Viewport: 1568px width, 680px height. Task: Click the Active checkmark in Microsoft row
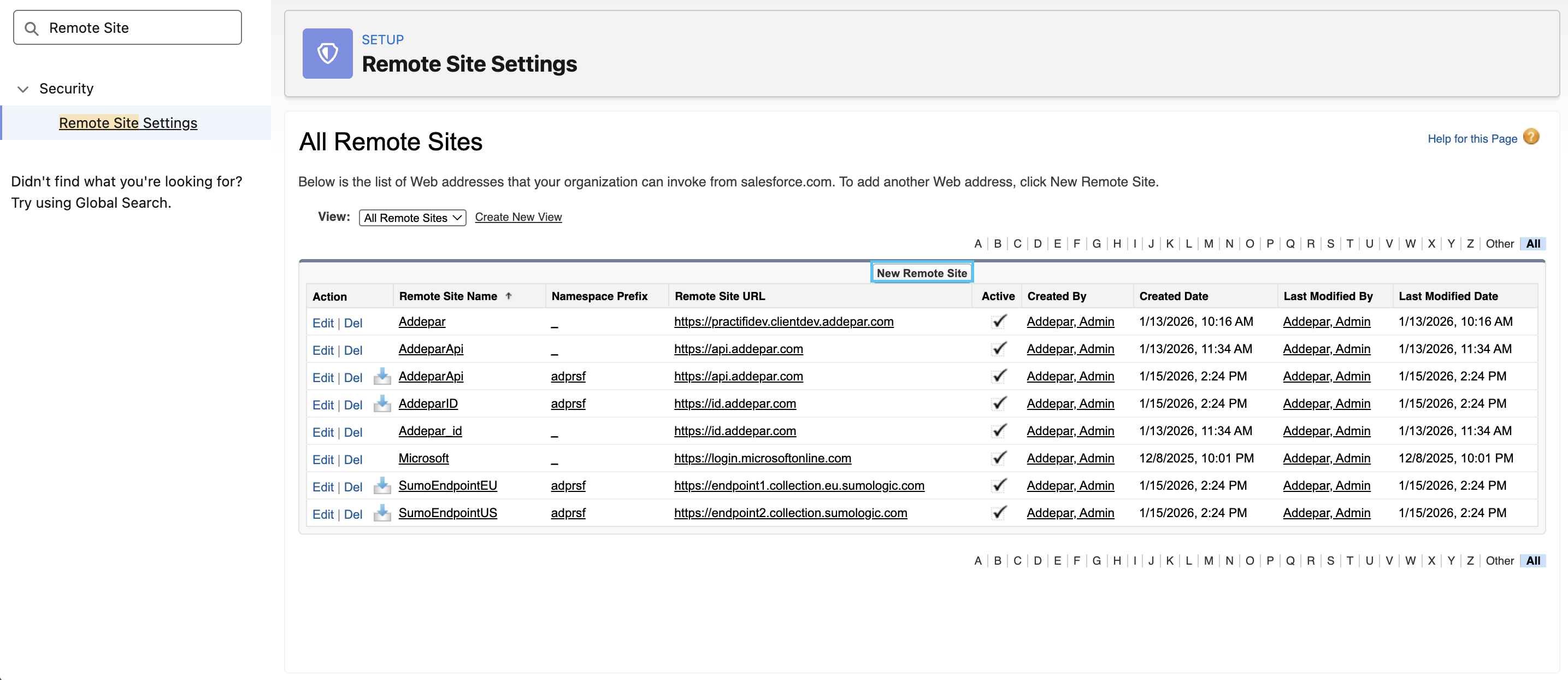click(999, 458)
